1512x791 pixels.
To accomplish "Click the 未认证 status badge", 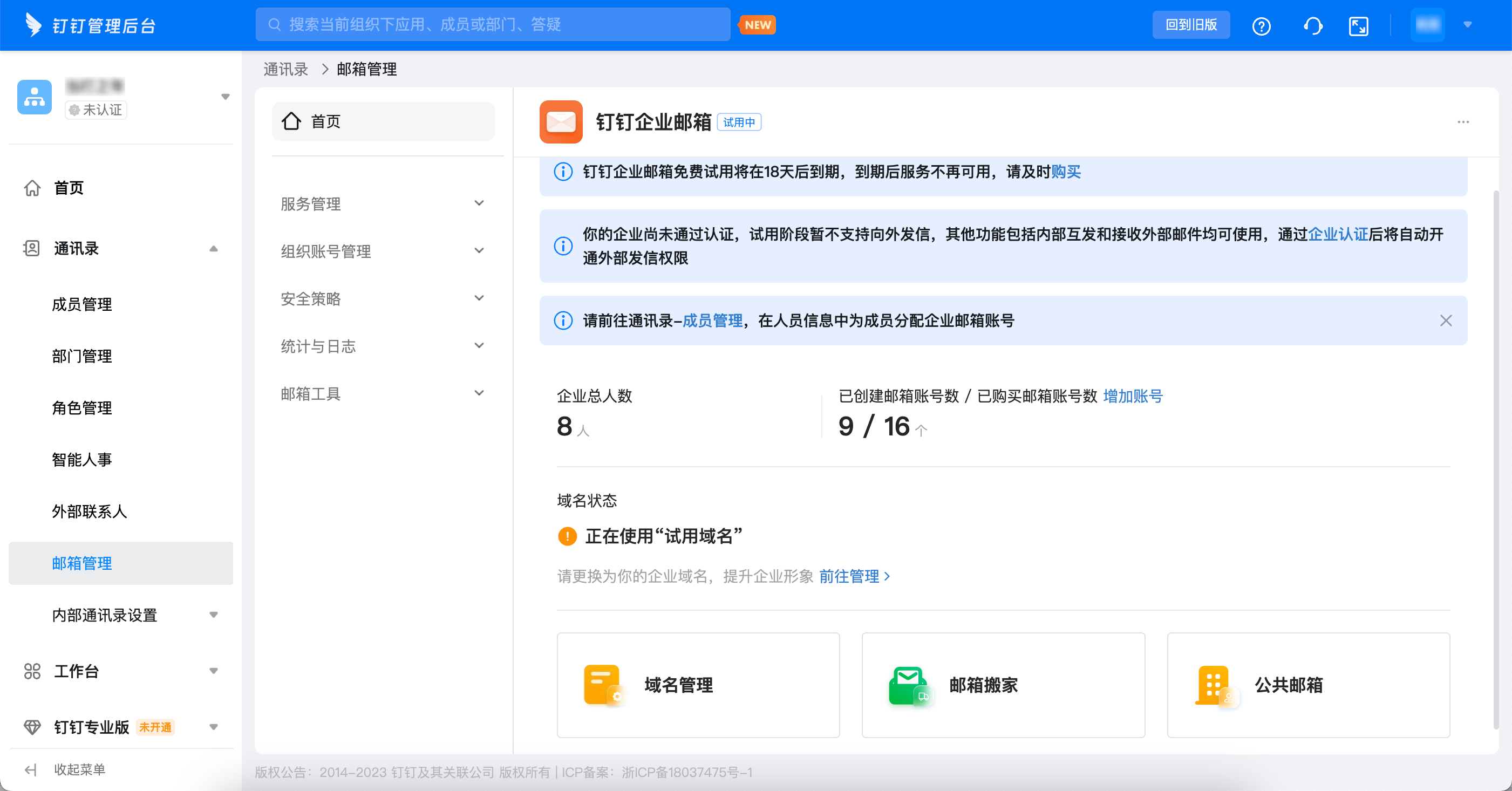I will (x=96, y=110).
